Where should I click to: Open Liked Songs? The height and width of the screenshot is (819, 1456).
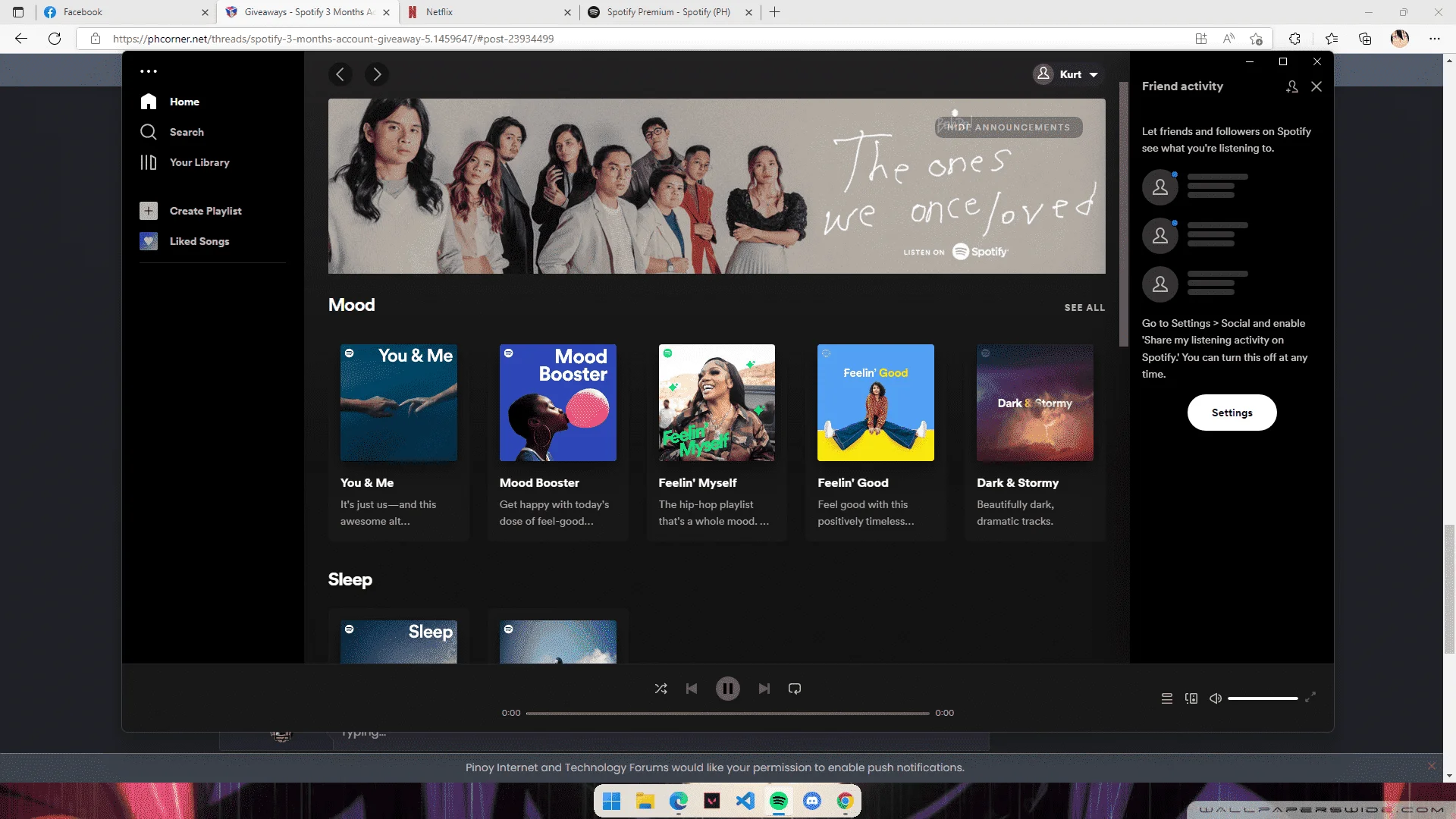[x=185, y=241]
